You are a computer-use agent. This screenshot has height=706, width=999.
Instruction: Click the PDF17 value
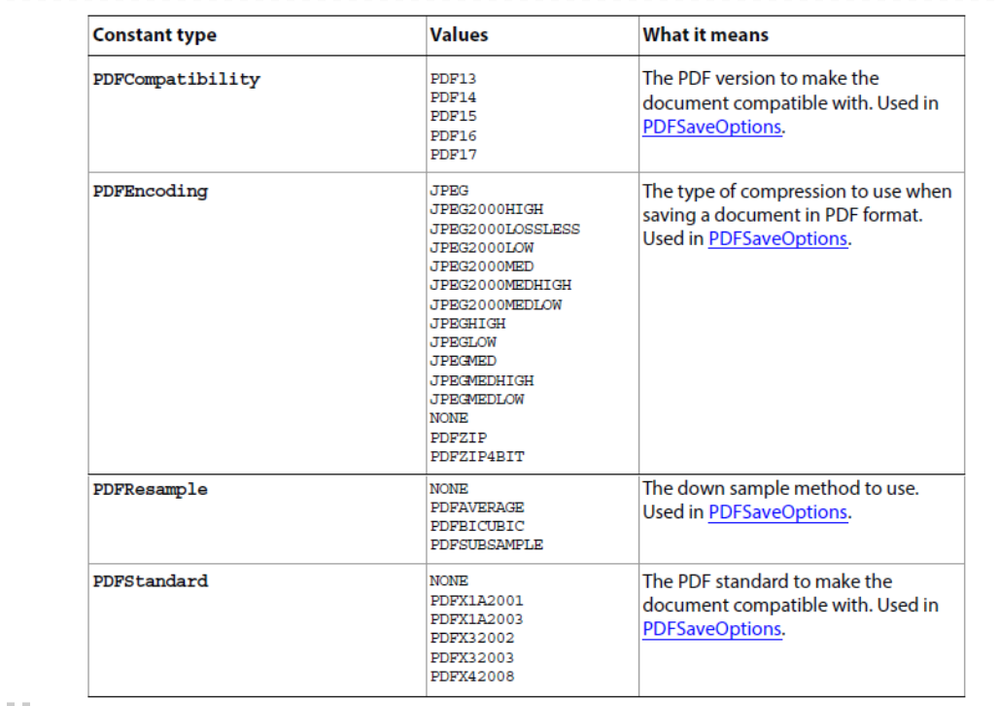coord(453,155)
